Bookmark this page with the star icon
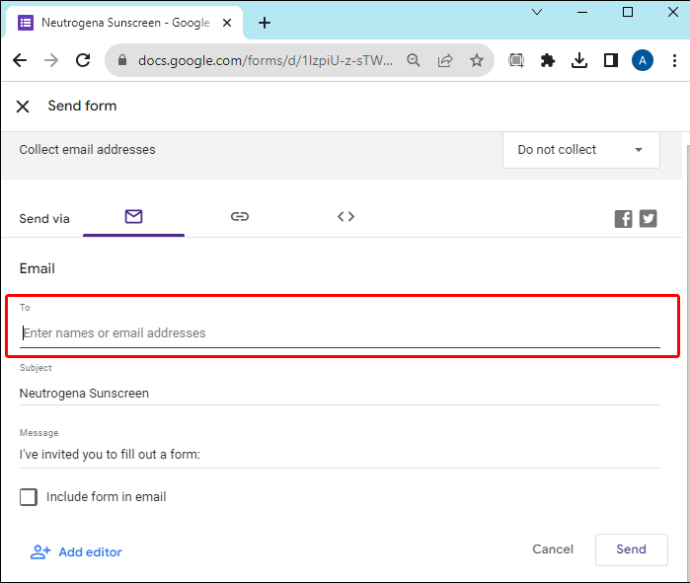The height and width of the screenshot is (583, 690). (477, 60)
